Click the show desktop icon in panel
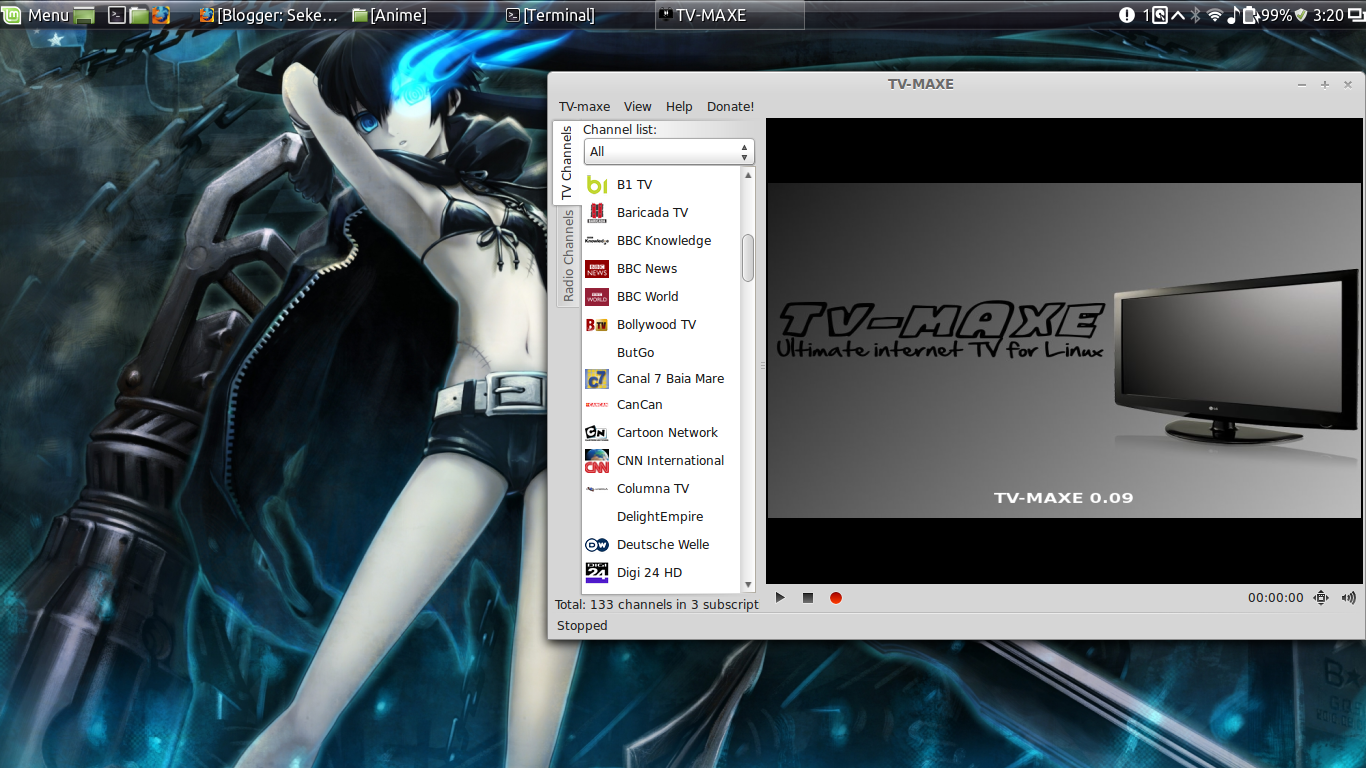Image resolution: width=1366 pixels, height=768 pixels. 85,15
